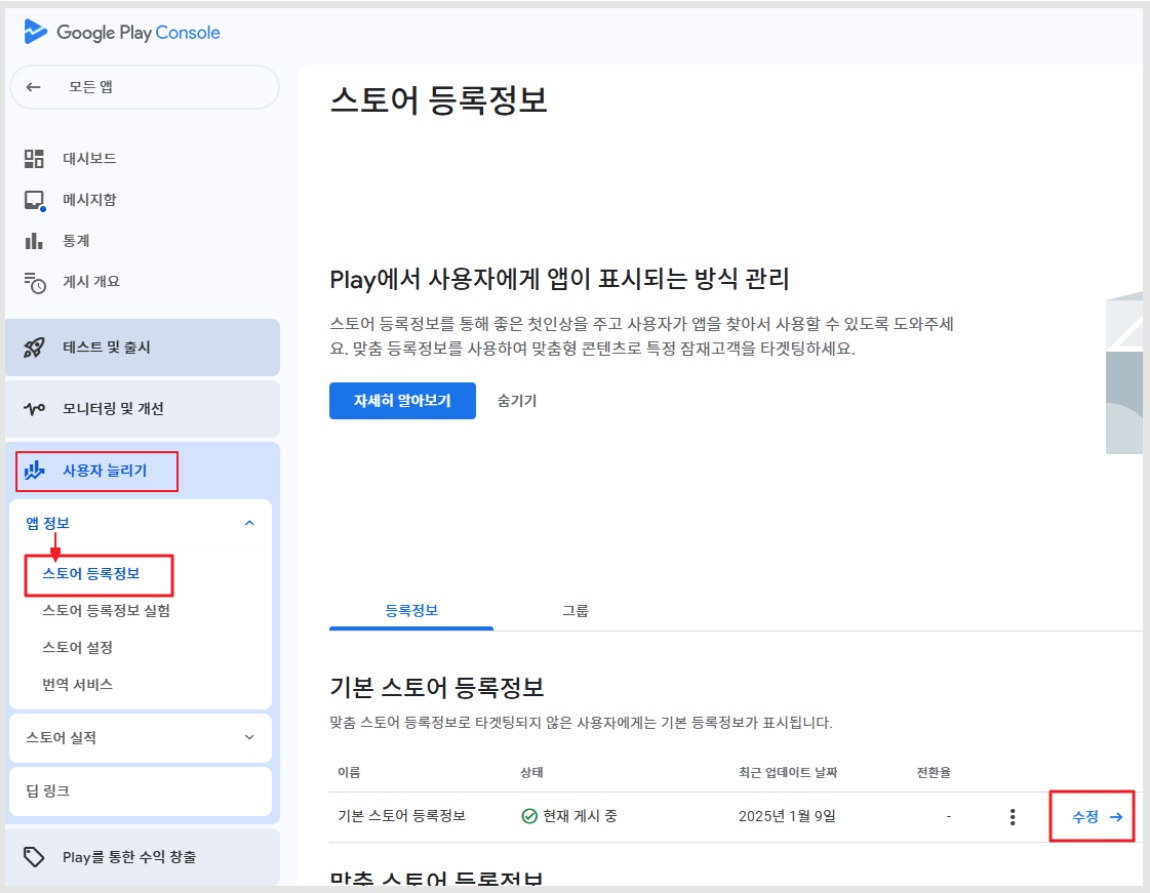1150x893 pixels.
Task: Click the 이름 column header
Action: [x=349, y=772]
